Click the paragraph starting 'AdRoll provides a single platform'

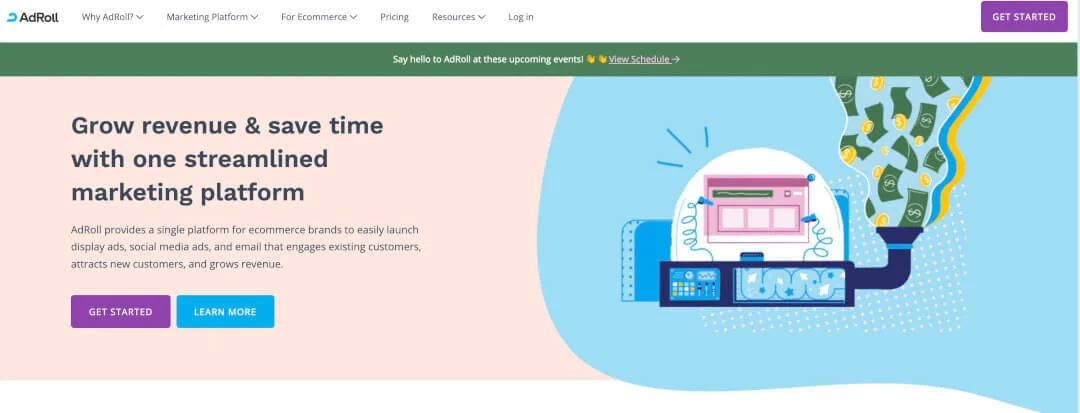(245, 246)
